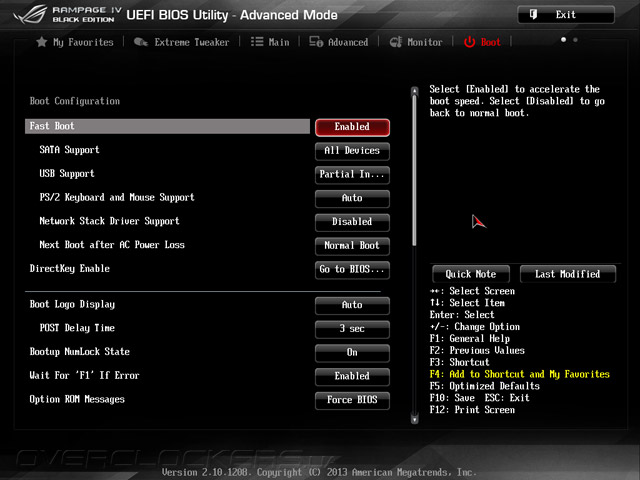Screen dimensions: 640x480
Task: Select the Option ROM Messages label
Action: [77, 399]
